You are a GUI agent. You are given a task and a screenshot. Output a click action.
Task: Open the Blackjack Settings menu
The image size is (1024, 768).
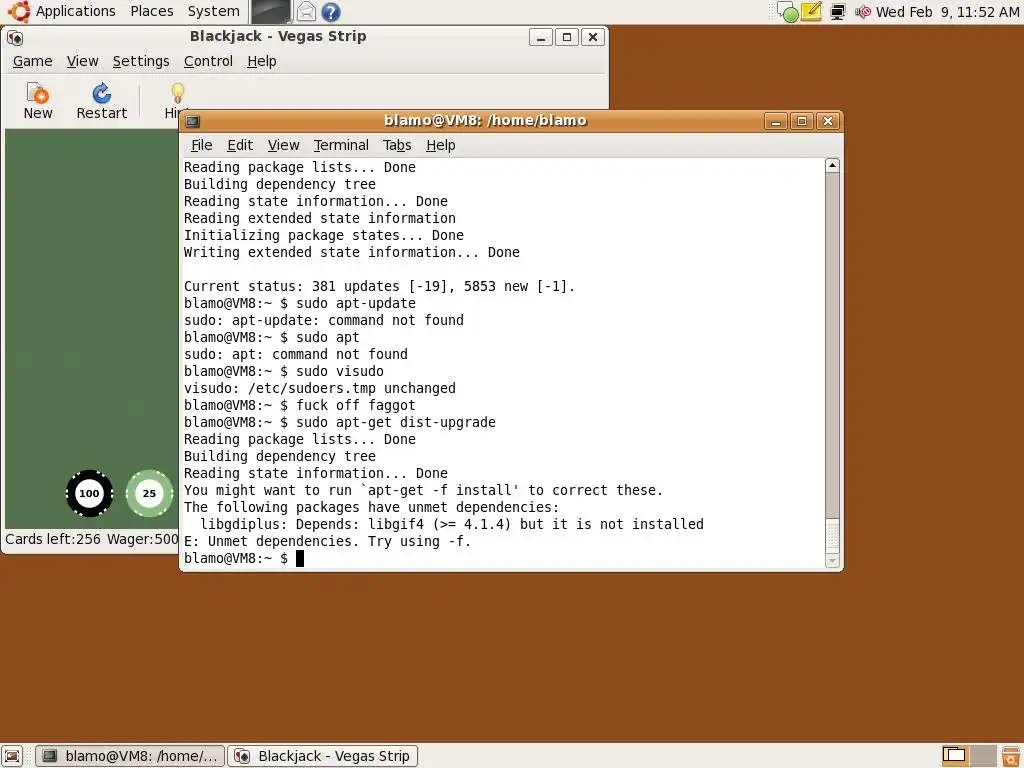point(141,61)
